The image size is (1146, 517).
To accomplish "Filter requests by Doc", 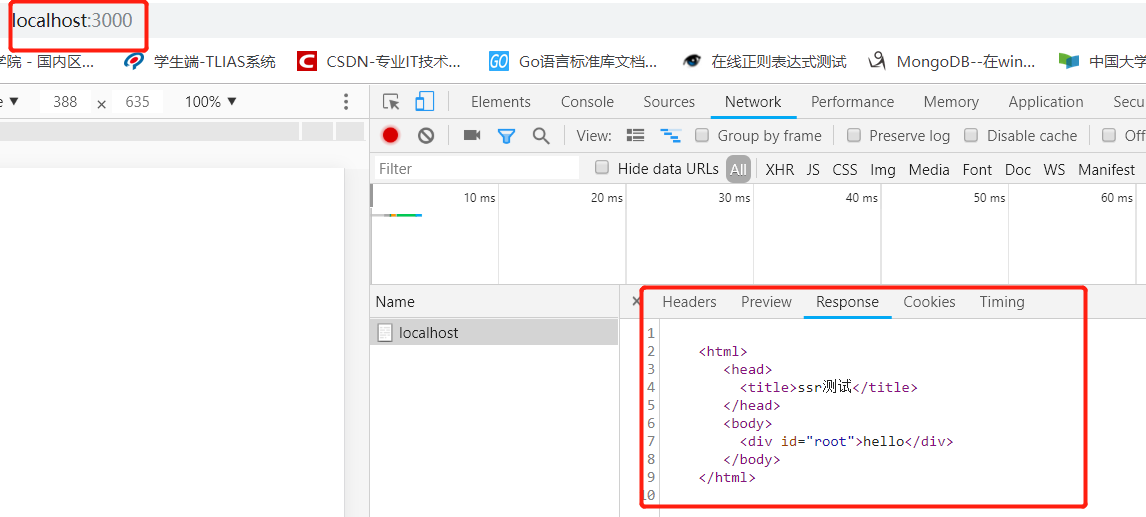I will (x=1017, y=170).
